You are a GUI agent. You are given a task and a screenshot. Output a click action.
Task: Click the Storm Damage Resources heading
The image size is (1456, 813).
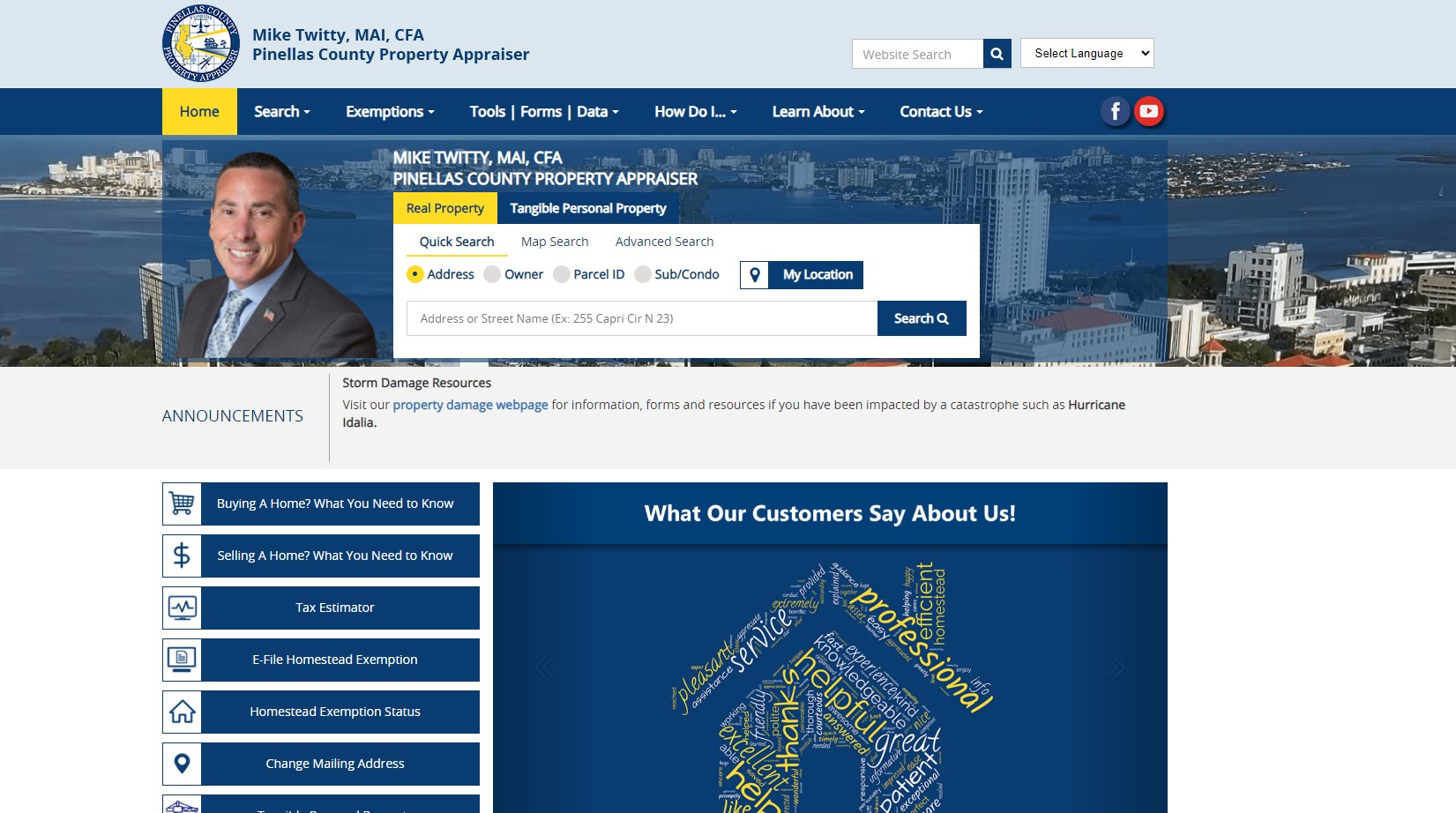point(416,383)
